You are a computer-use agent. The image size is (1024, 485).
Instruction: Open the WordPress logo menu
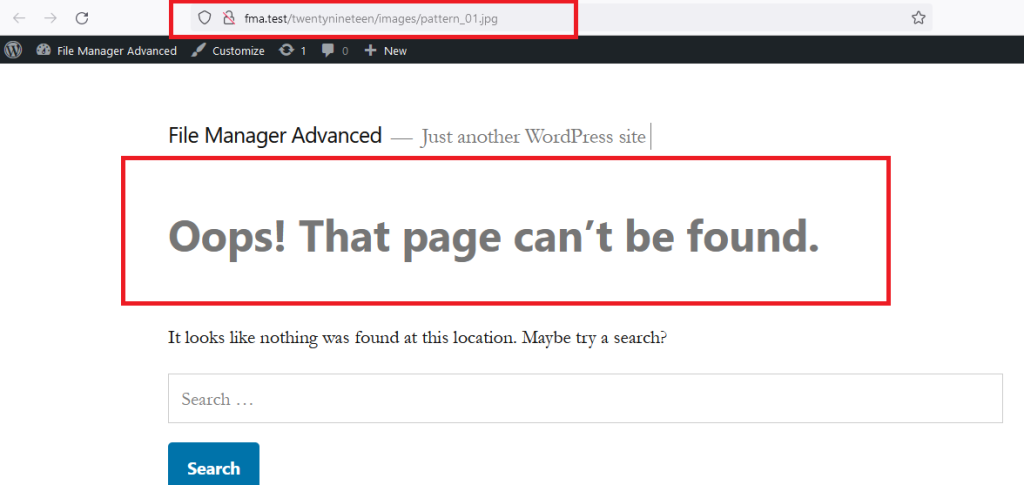point(13,50)
